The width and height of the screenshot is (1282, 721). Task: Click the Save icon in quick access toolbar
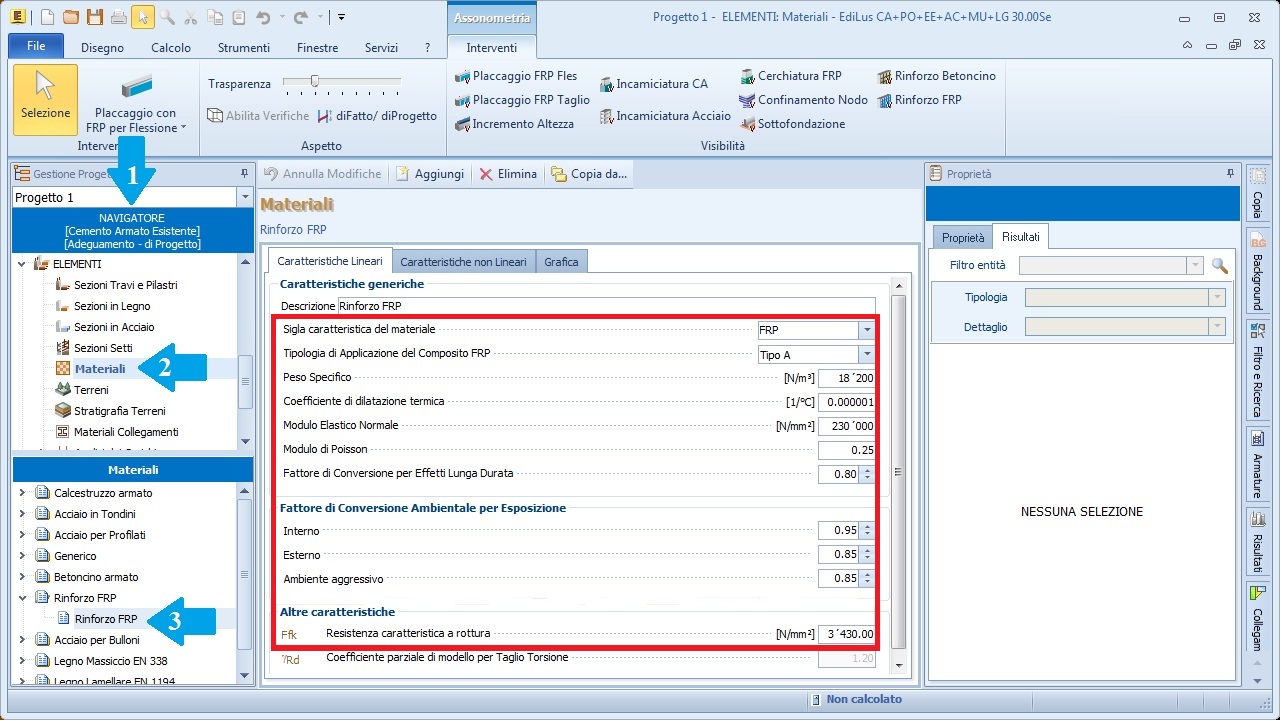[x=94, y=17]
